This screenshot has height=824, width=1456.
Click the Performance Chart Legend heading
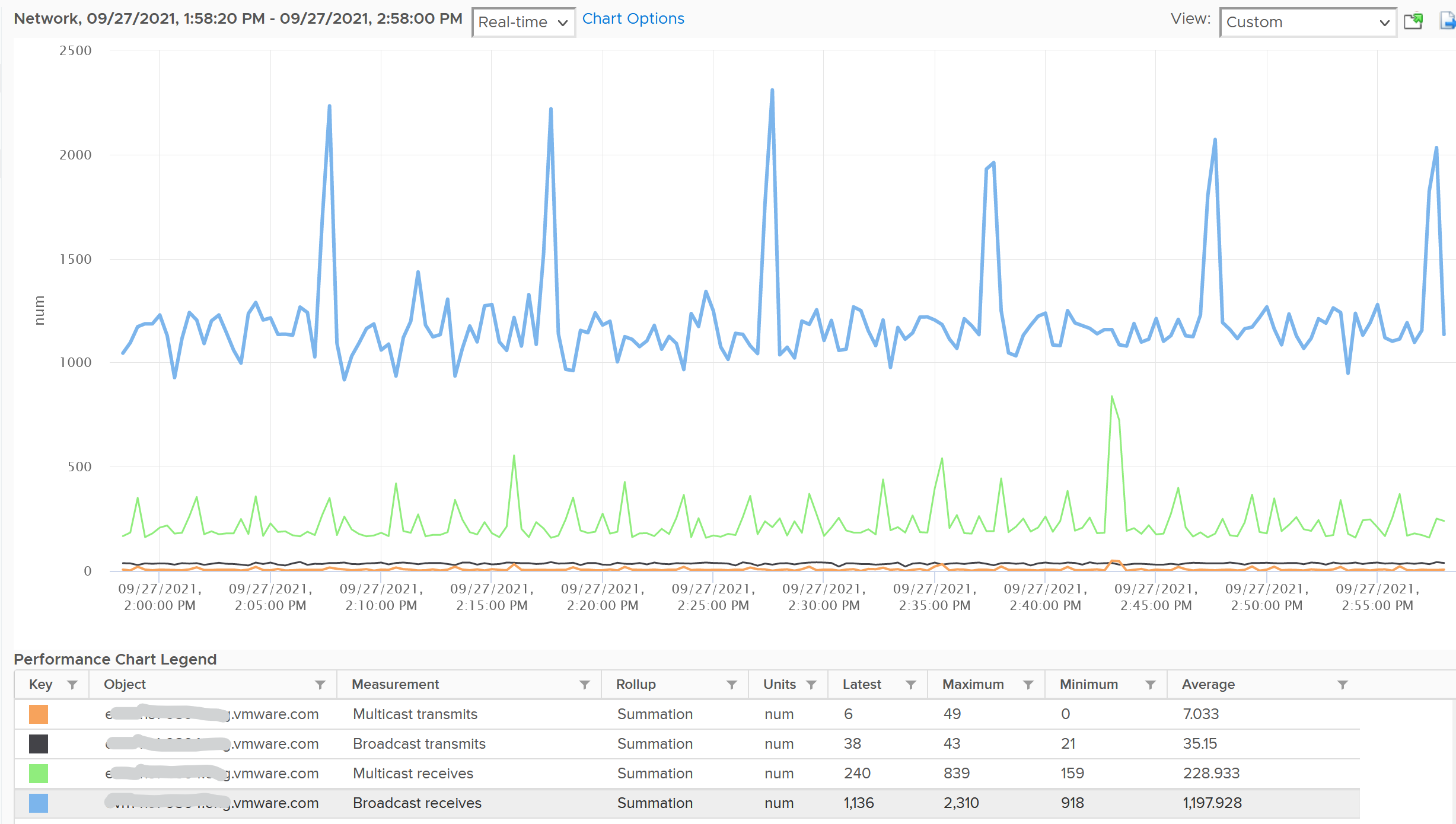coord(115,659)
